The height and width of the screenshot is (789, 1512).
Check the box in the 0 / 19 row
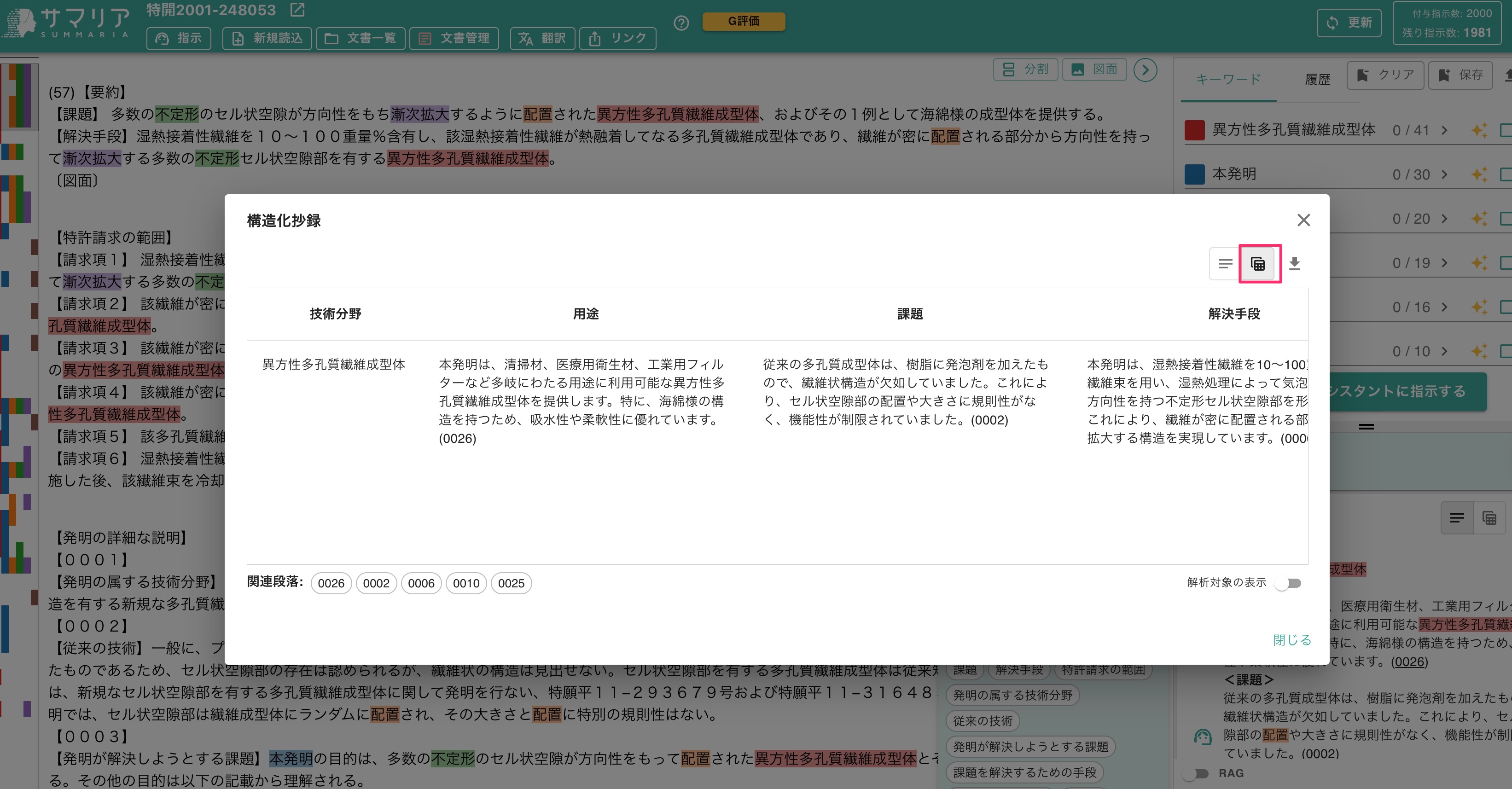pos(1506,263)
